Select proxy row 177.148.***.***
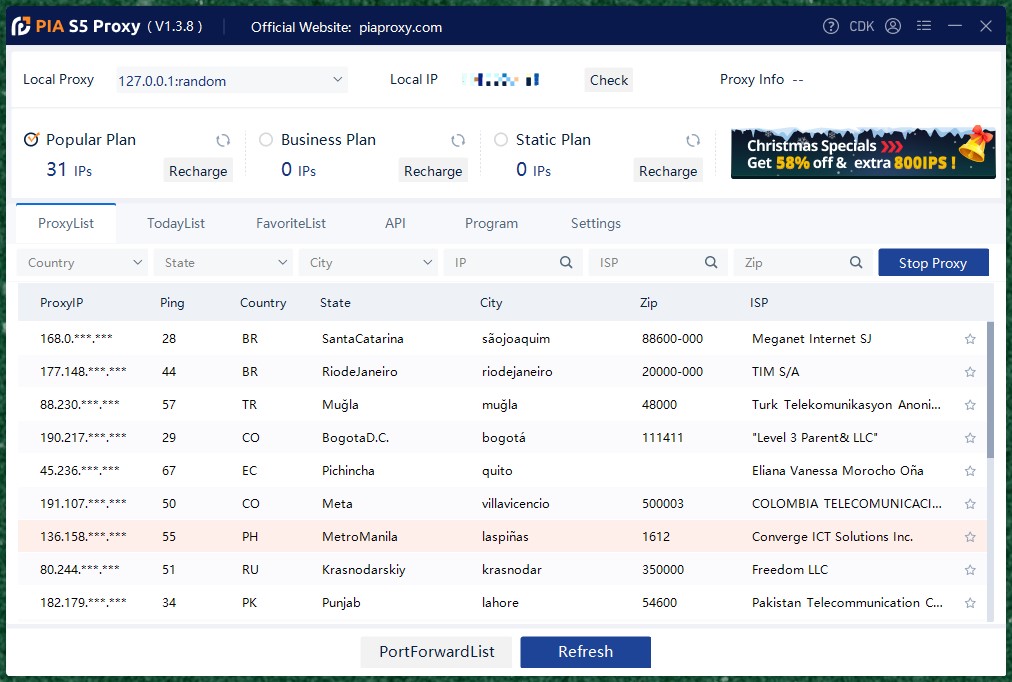Viewport: 1012px width, 682px height. (x=502, y=372)
